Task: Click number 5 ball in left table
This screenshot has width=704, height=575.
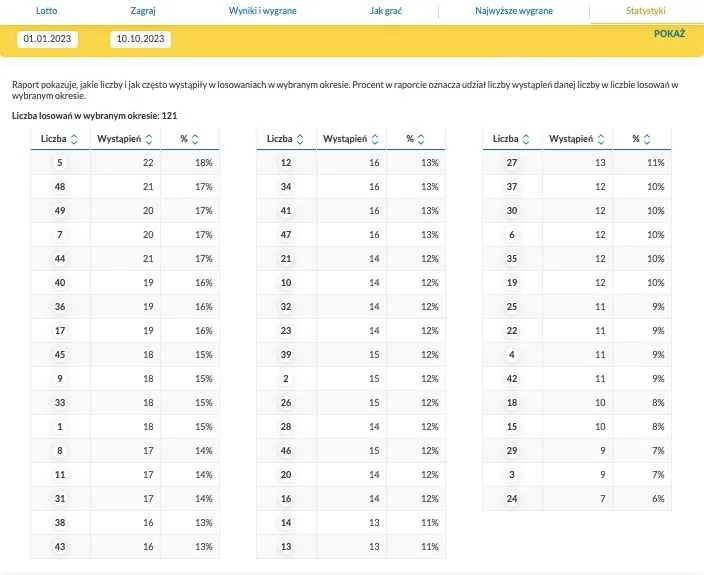Action: click(x=60, y=162)
